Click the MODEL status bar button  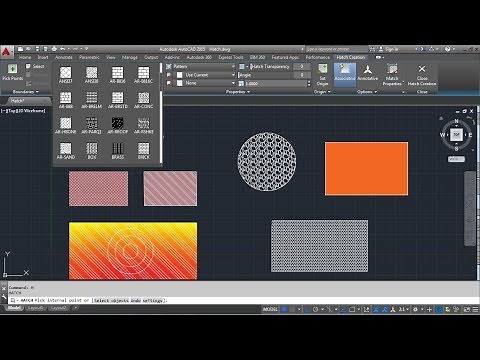coord(270,309)
